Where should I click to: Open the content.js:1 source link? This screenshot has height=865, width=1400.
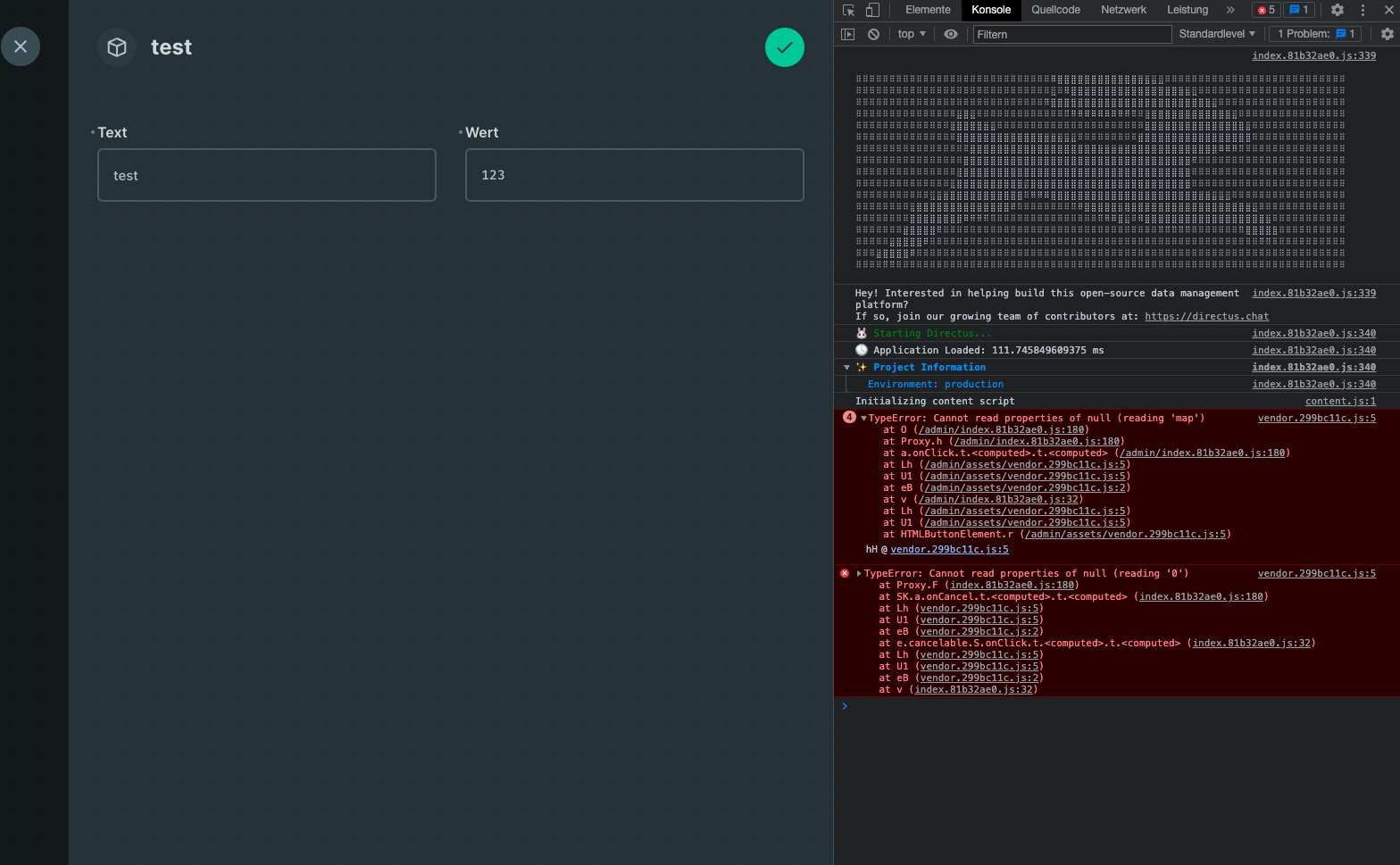1340,401
